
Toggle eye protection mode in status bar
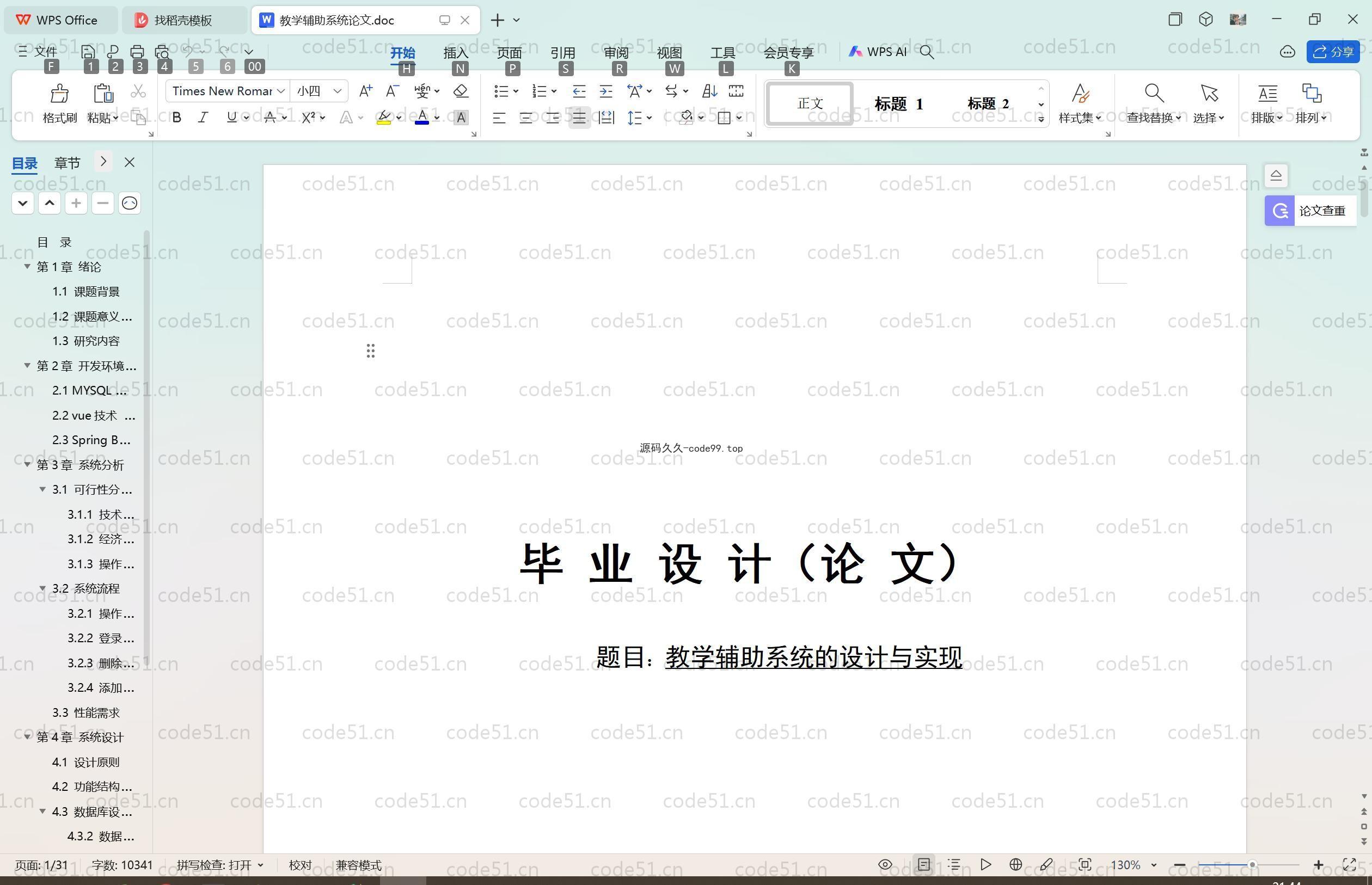pos(885,865)
